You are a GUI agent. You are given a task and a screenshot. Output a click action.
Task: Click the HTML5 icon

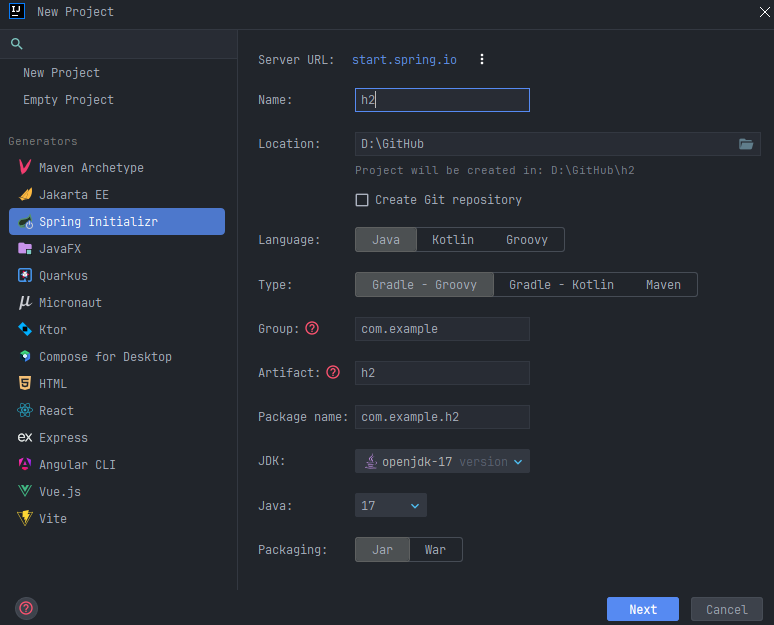point(25,383)
